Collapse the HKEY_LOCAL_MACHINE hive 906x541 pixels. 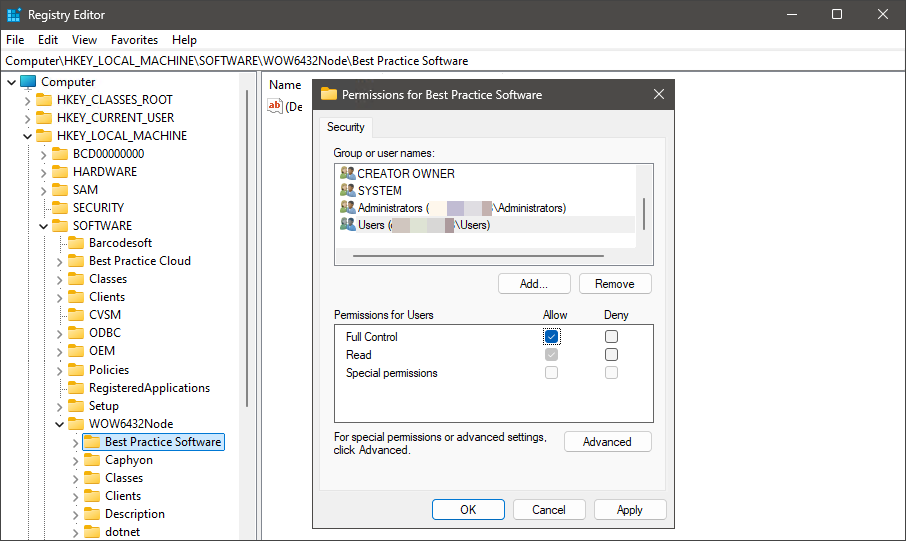click(x=27, y=136)
